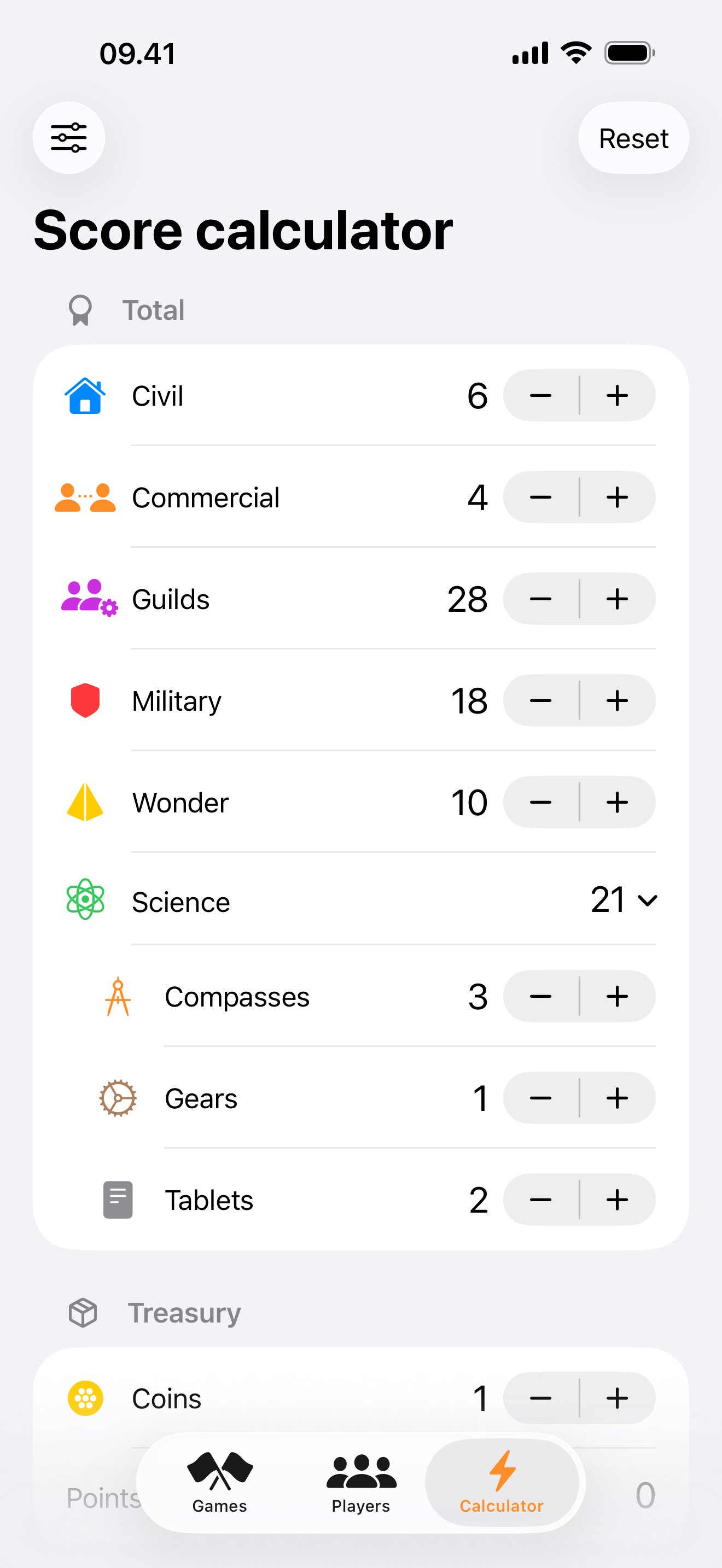Add one to Gears count
Screen dimensions: 722x1568
[618, 1098]
